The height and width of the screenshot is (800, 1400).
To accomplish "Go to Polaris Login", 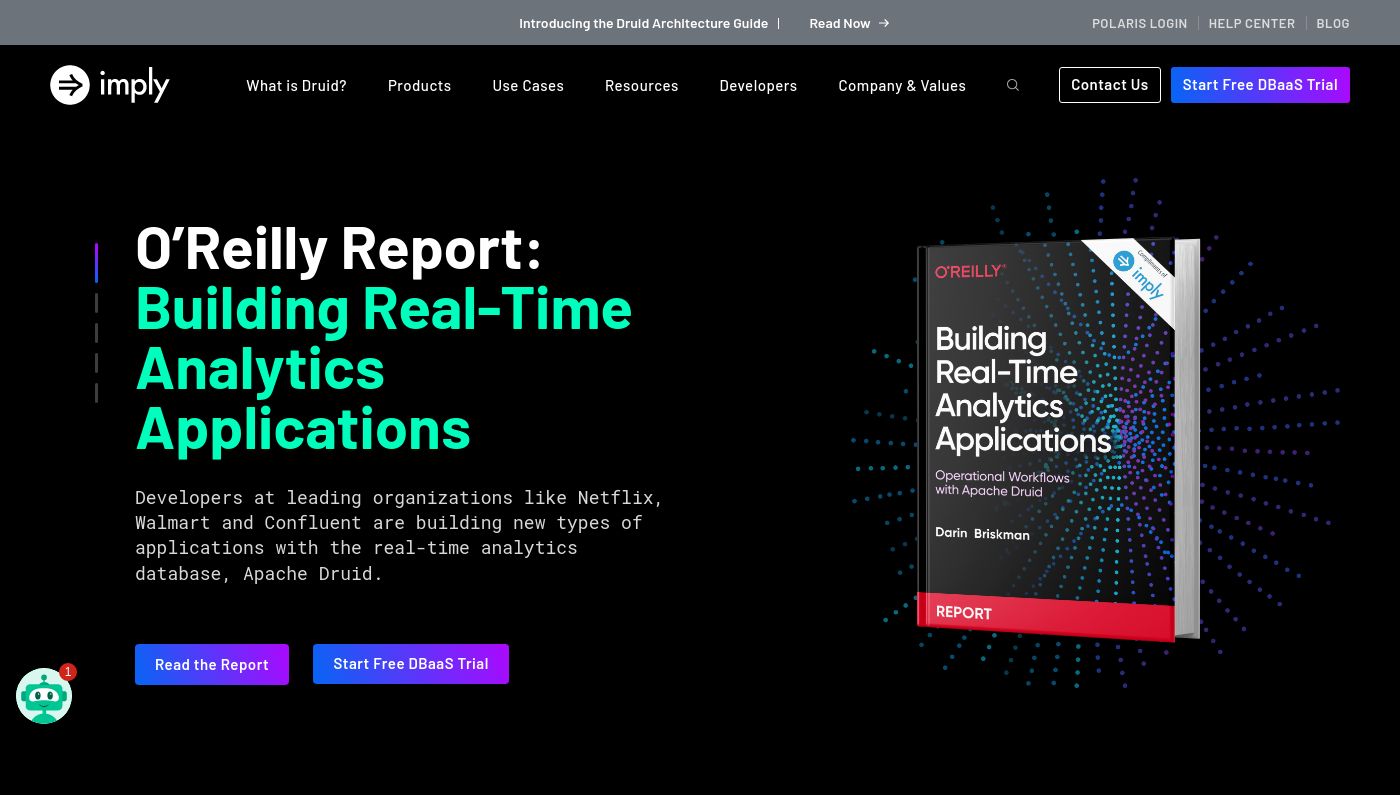I will pyautogui.click(x=1139, y=23).
